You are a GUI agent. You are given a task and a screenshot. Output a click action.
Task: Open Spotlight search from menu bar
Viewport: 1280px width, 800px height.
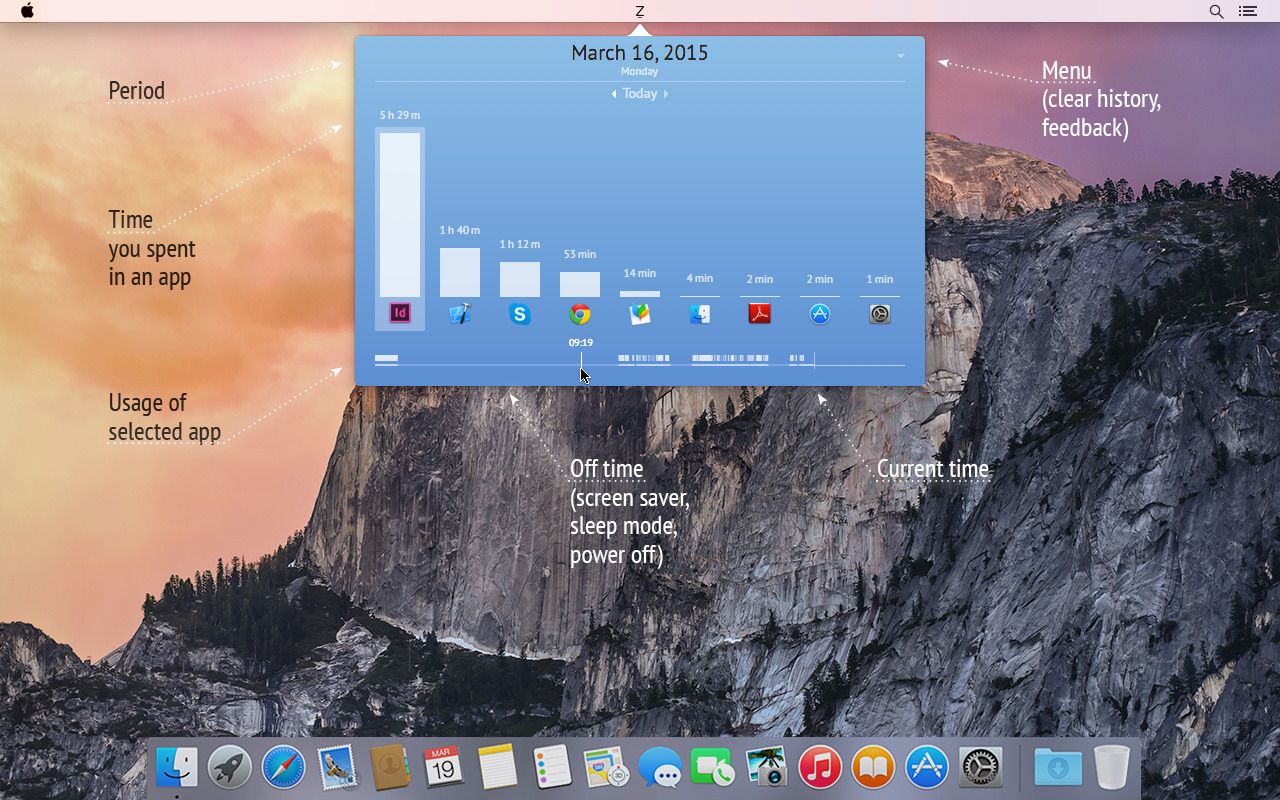[x=1216, y=11]
